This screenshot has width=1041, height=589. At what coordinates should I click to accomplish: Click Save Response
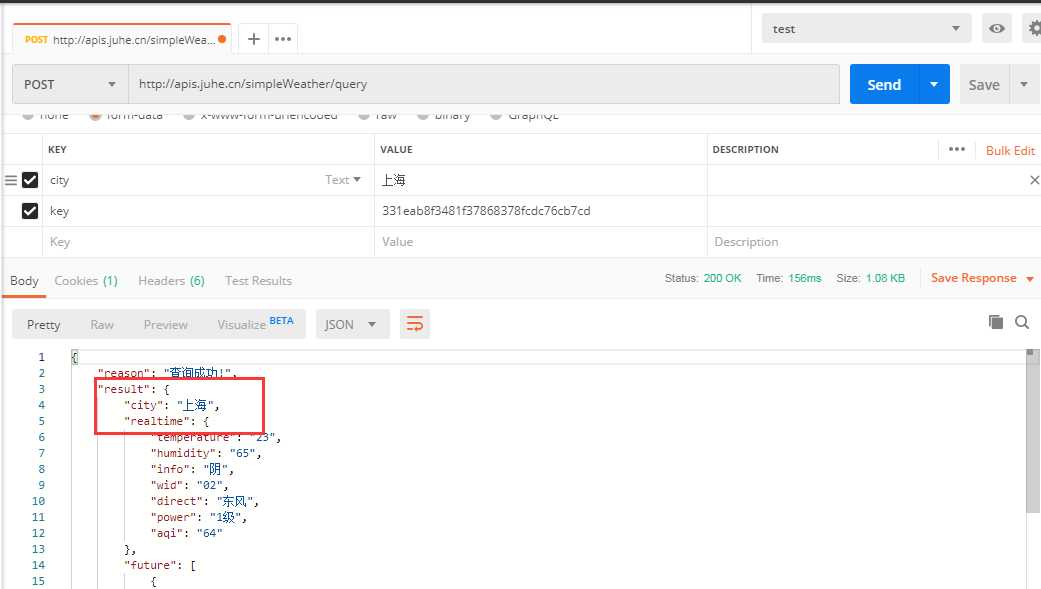[973, 278]
